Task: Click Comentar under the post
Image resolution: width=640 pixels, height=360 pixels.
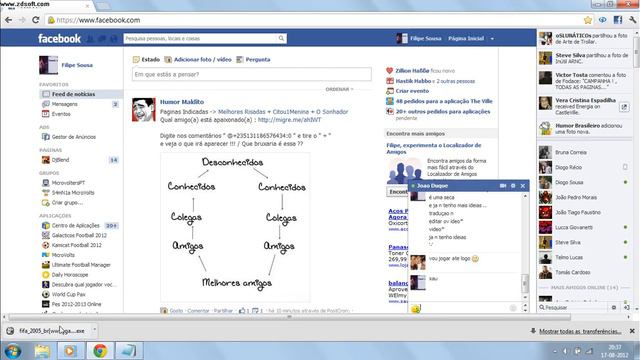Action: click(198, 311)
